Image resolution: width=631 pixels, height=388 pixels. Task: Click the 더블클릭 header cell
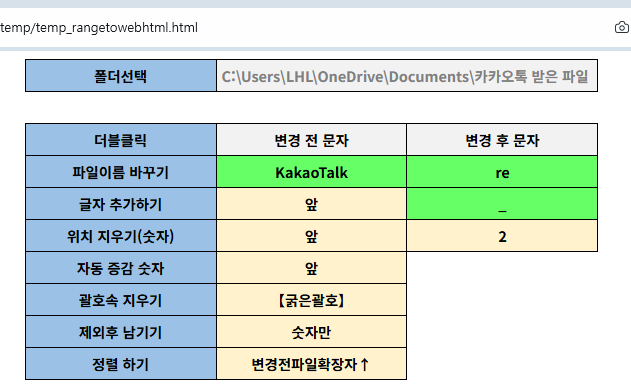(121, 140)
